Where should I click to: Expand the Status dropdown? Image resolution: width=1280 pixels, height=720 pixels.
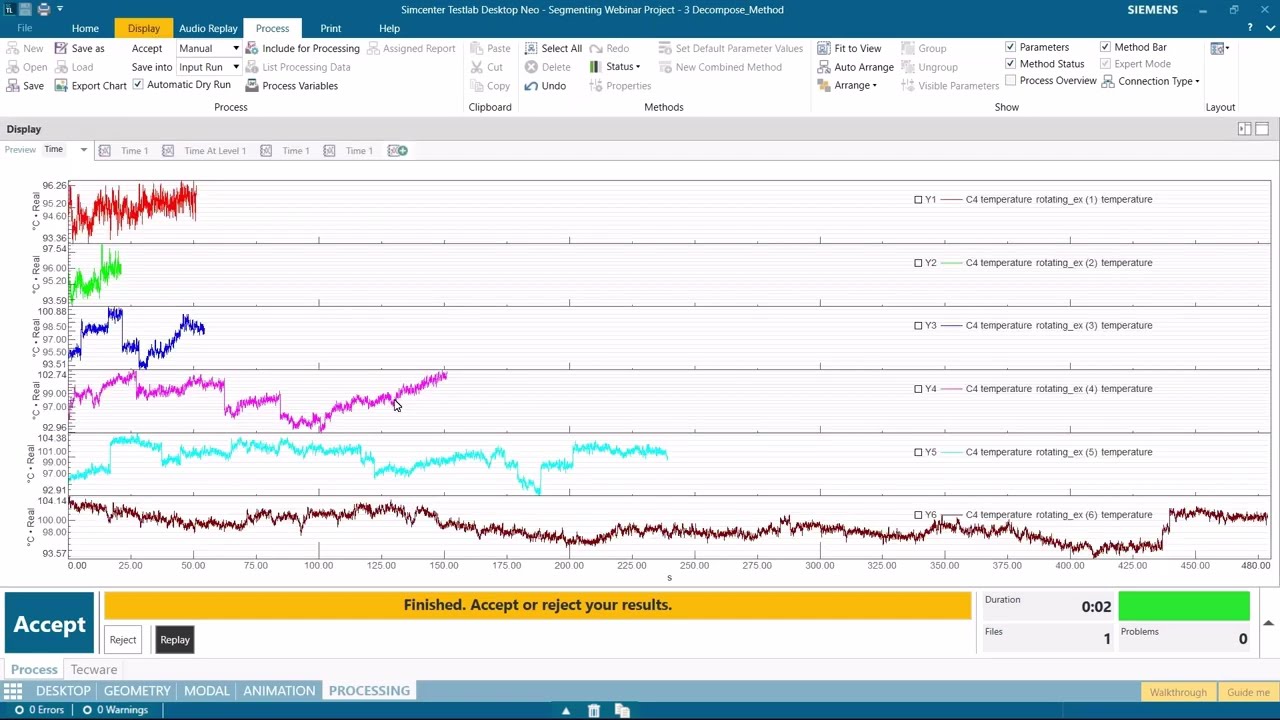click(x=638, y=67)
